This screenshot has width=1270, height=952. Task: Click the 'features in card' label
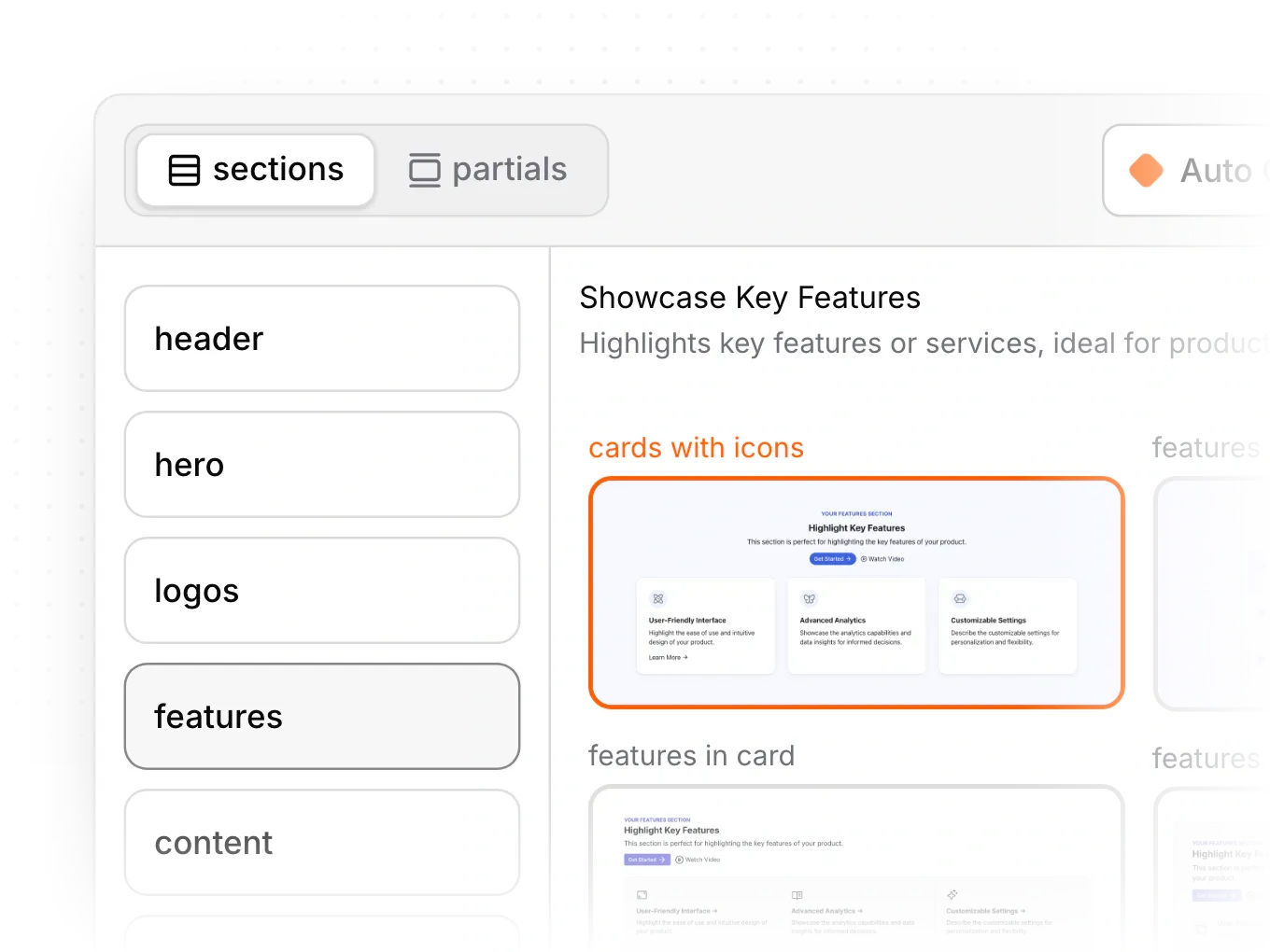(691, 755)
